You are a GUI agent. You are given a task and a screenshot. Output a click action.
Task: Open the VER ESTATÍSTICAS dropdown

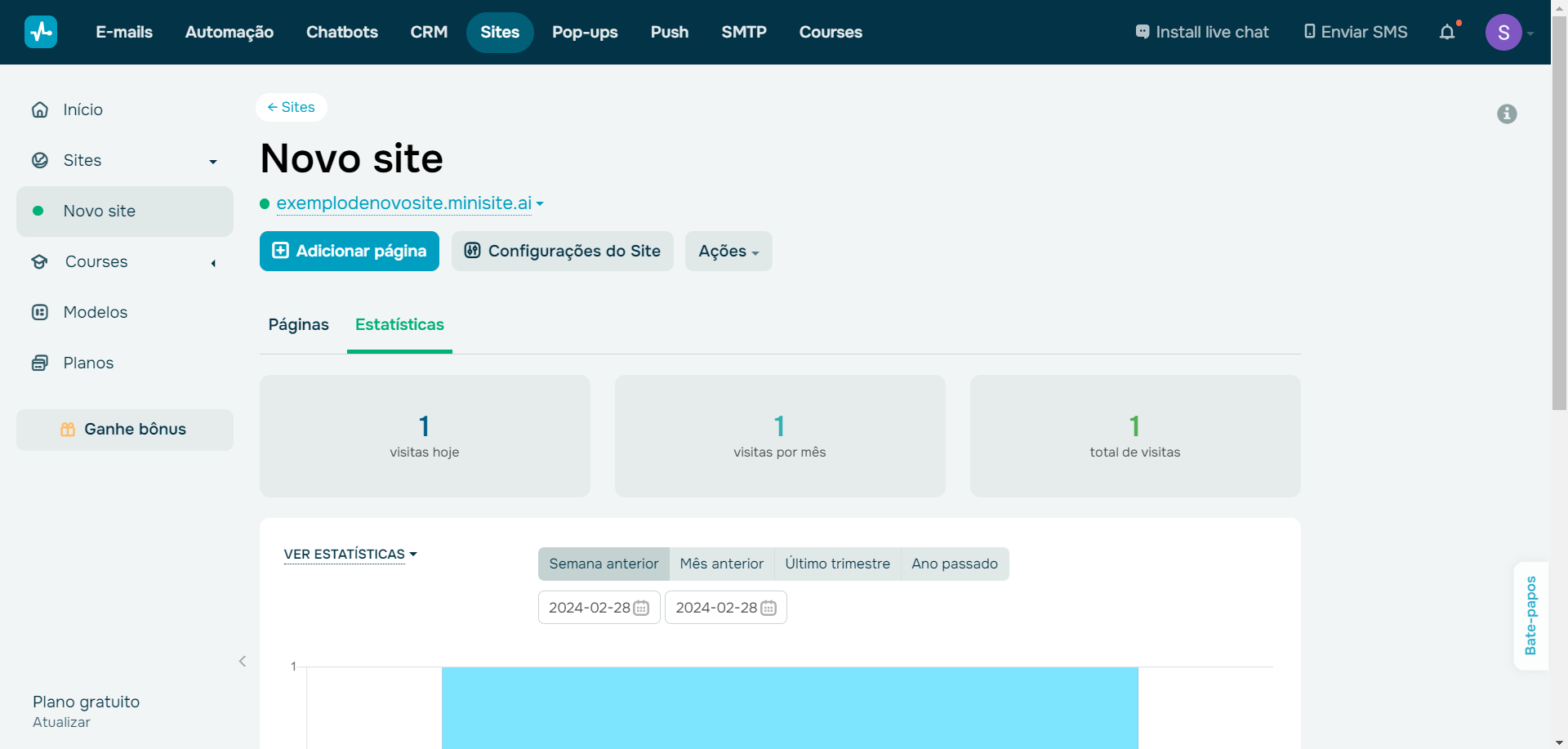click(350, 554)
